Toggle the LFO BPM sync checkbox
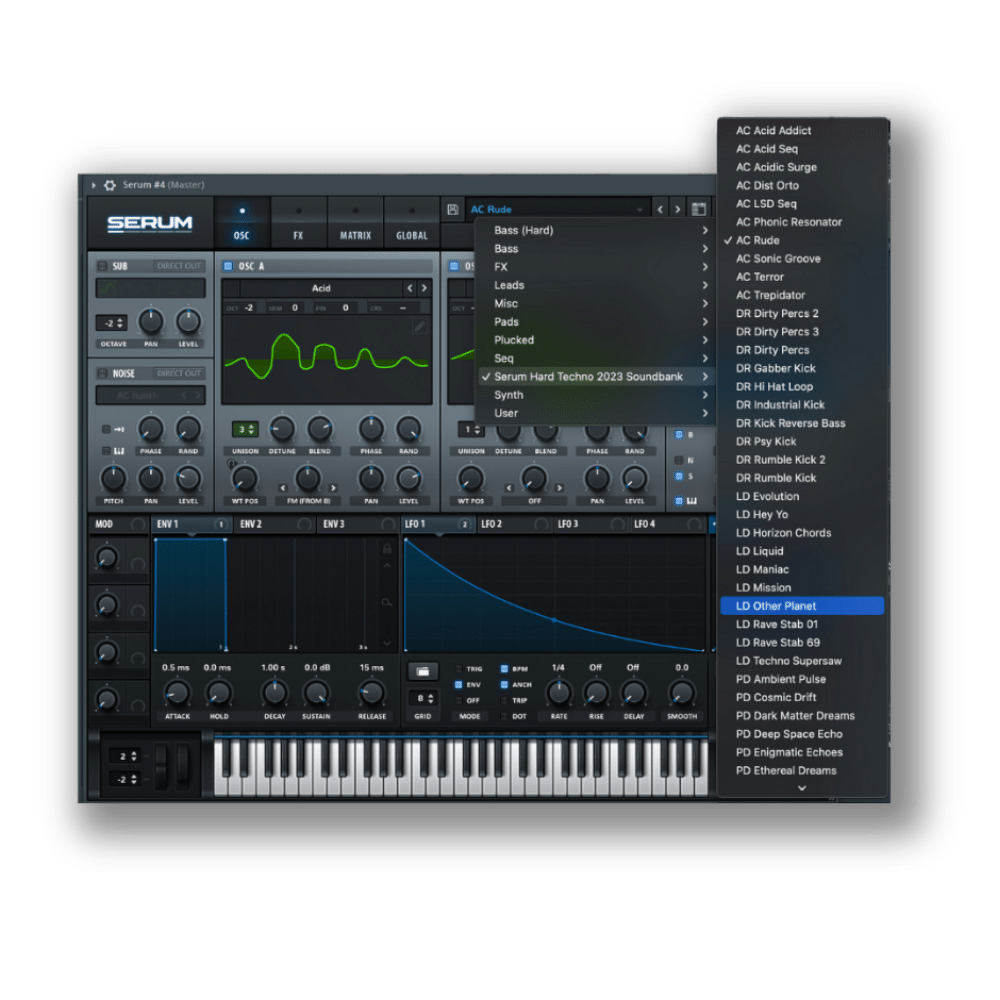1000x1000 pixels. [x=504, y=668]
